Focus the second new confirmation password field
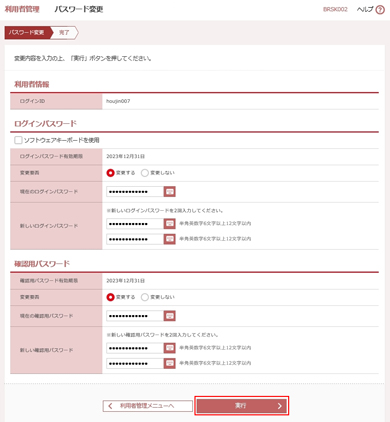 click(x=135, y=363)
